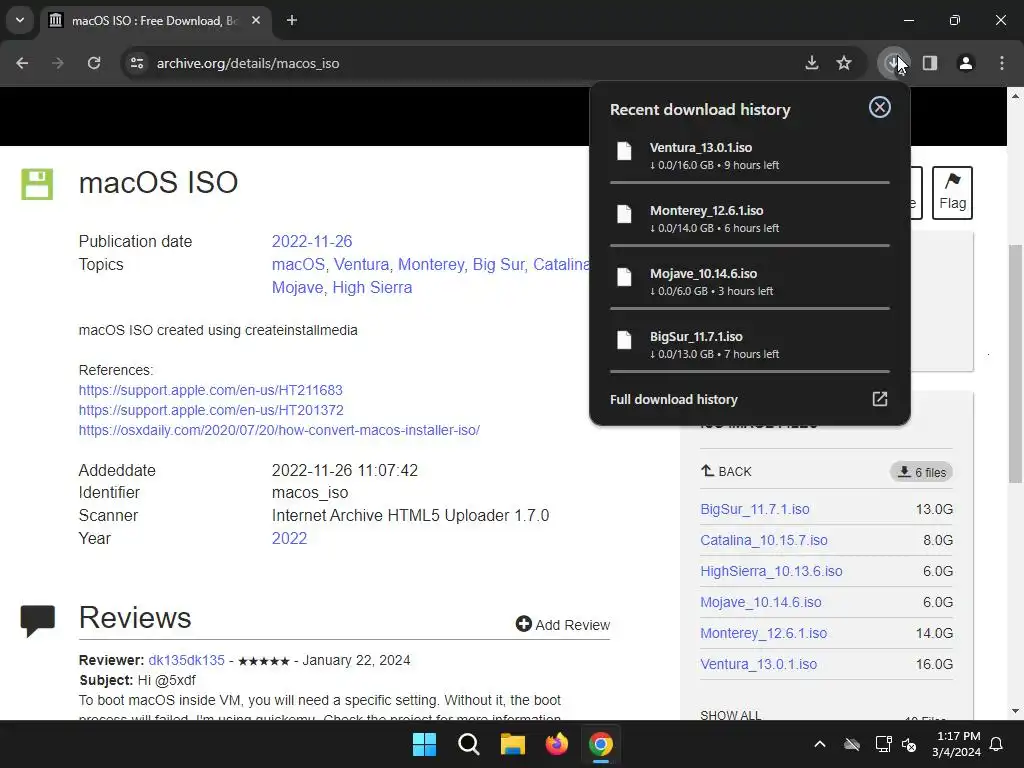Screen dimensions: 1024x768
Task: Open support.apple.com HT201372 reference link
Action: click(211, 410)
